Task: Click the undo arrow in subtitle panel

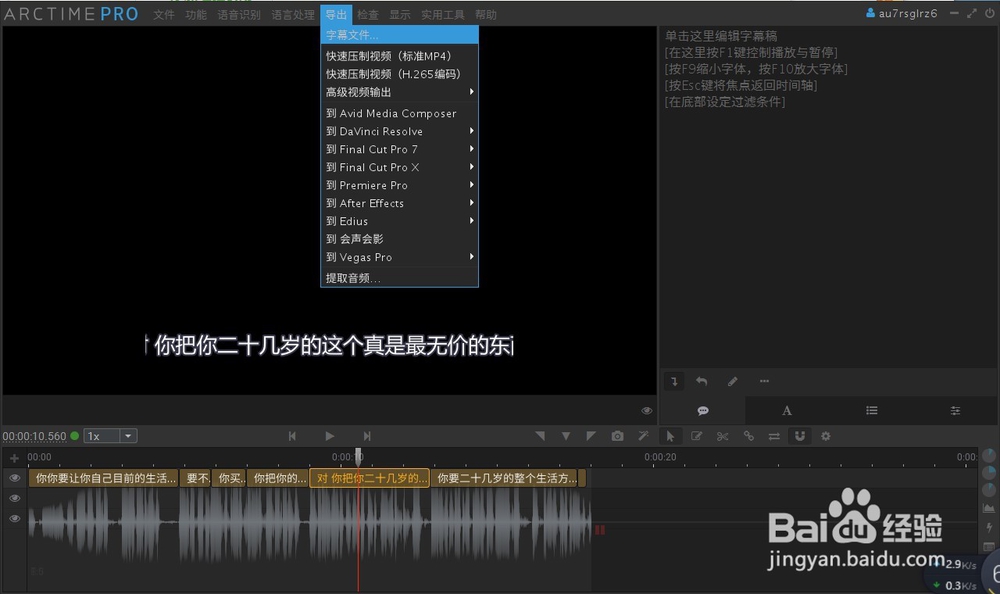Action: [x=702, y=382]
